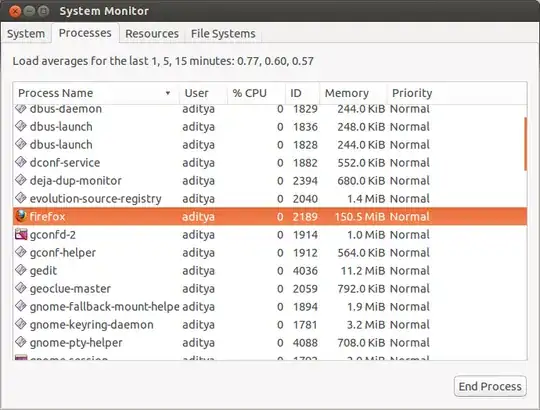
Task: Click the gnome-keyring-daemon icon
Action: tap(21, 324)
